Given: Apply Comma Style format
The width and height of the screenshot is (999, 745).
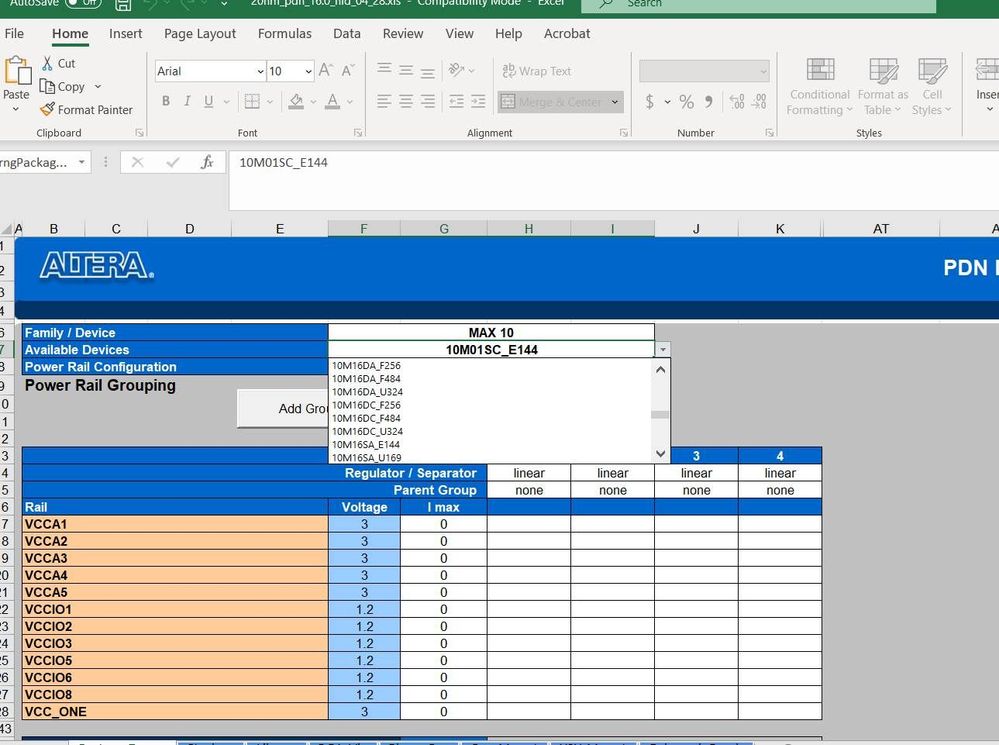Looking at the screenshot, I should [708, 101].
